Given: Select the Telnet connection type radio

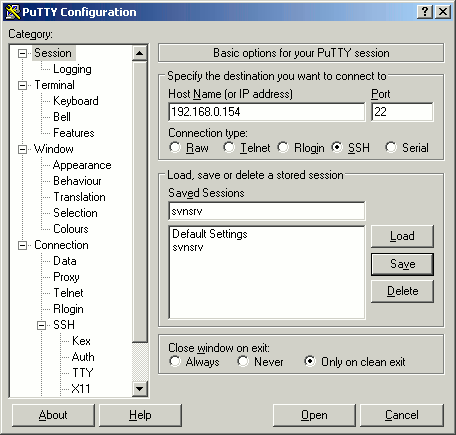Looking at the screenshot, I should (229, 147).
